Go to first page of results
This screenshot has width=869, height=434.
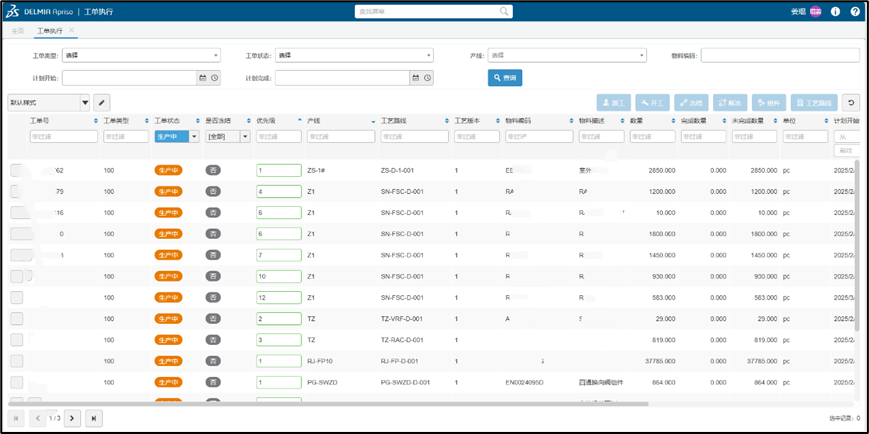point(16,418)
